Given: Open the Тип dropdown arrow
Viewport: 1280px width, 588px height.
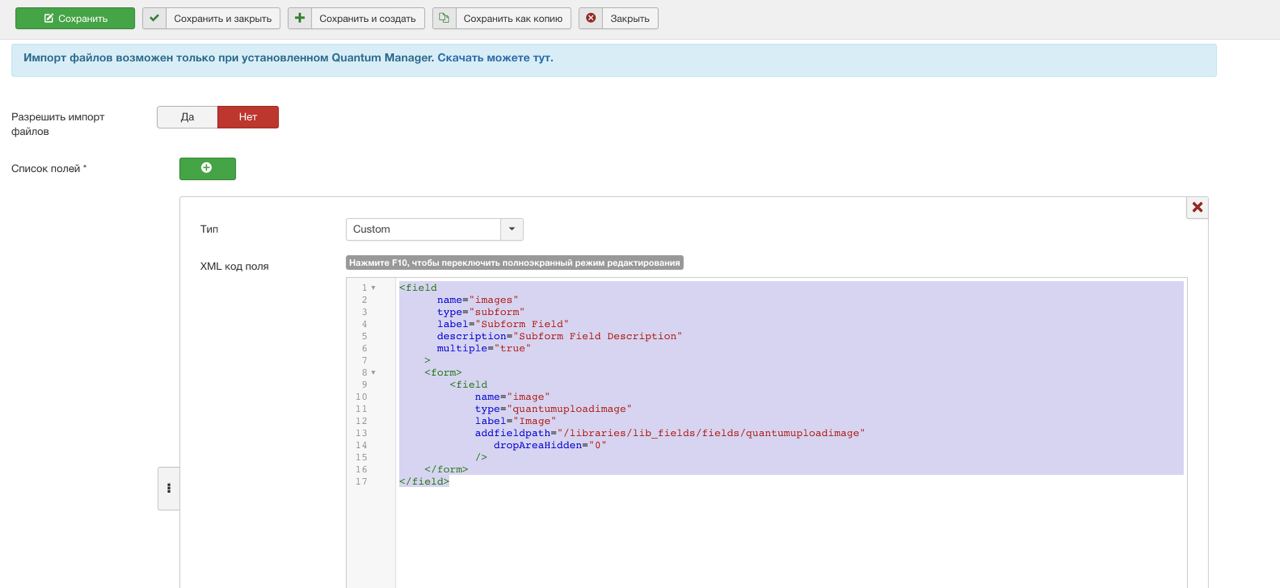Looking at the screenshot, I should coord(512,229).
